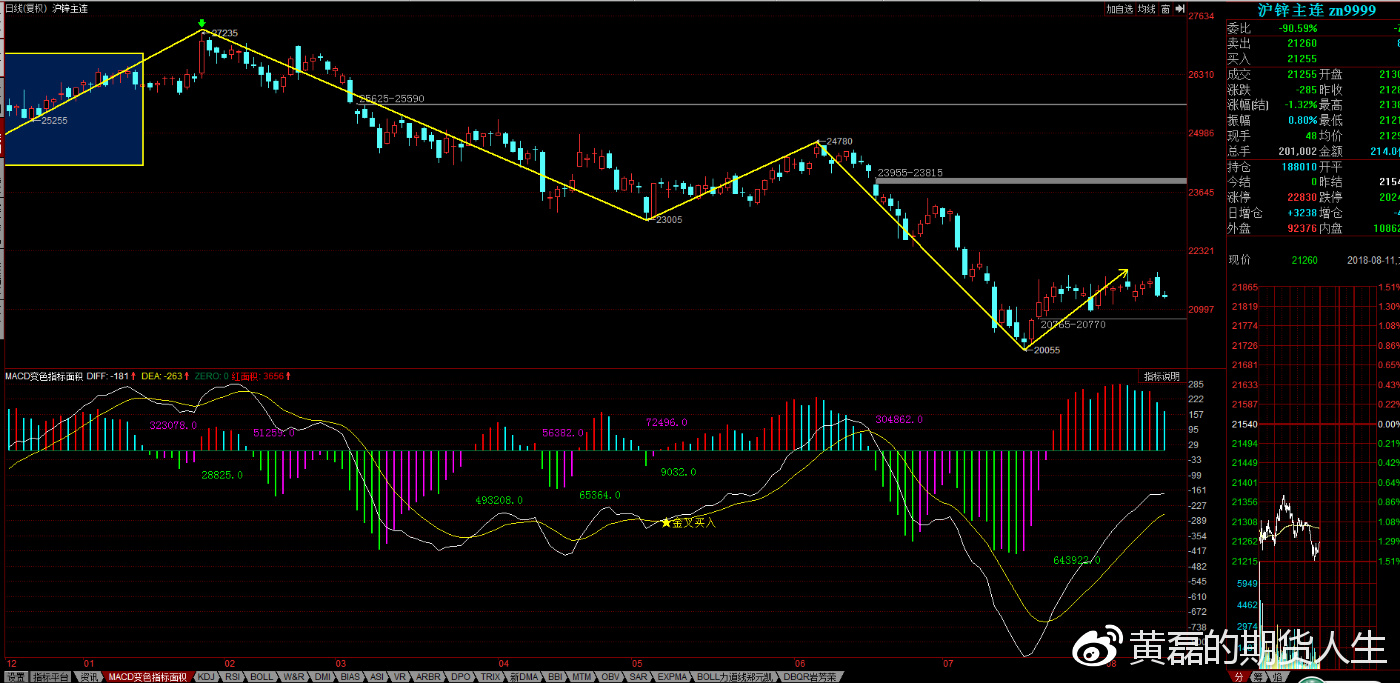
Task: Click the 加自选 add-to-watchlist button
Action: [1119, 8]
